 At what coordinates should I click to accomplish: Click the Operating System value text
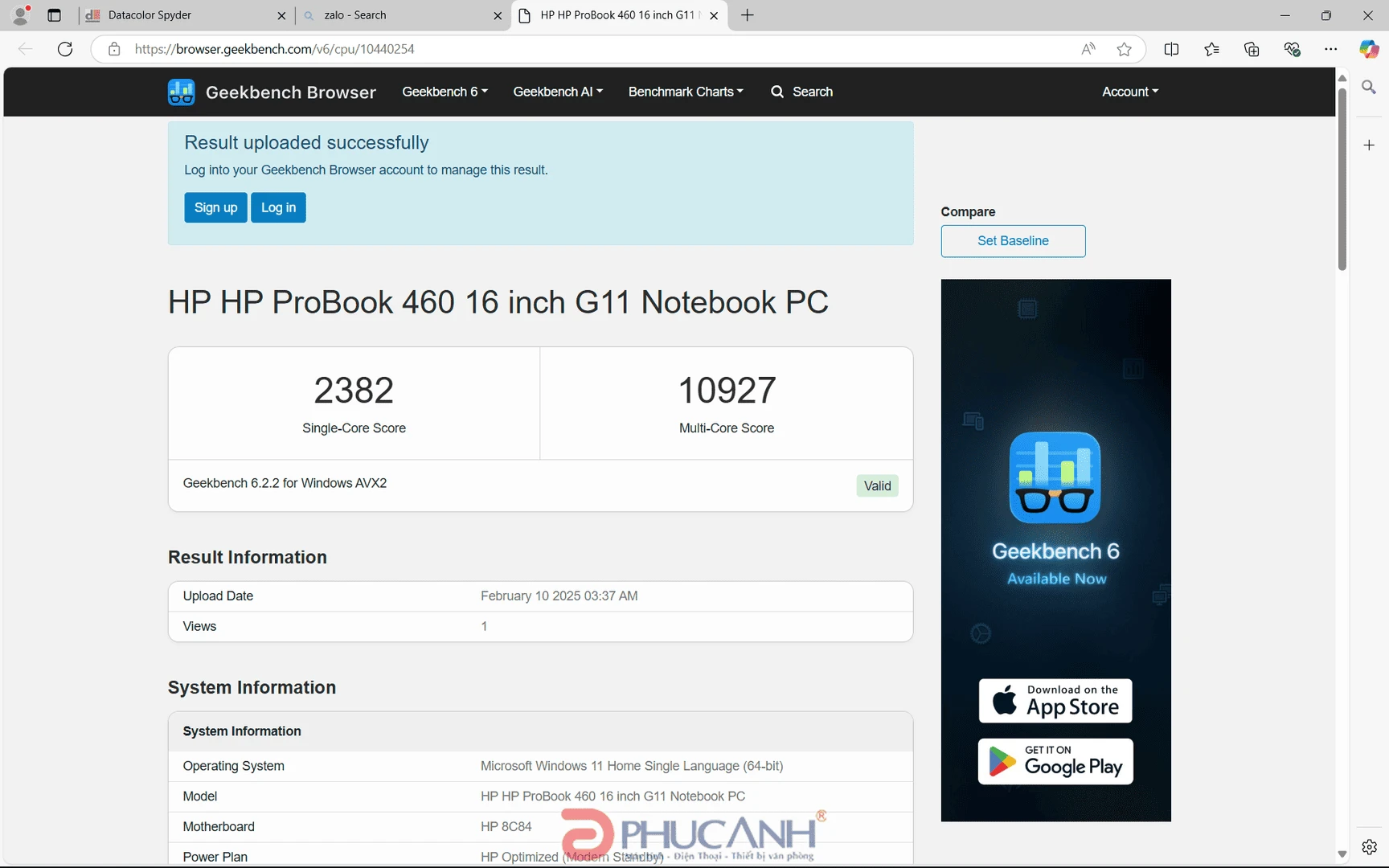tap(632, 766)
